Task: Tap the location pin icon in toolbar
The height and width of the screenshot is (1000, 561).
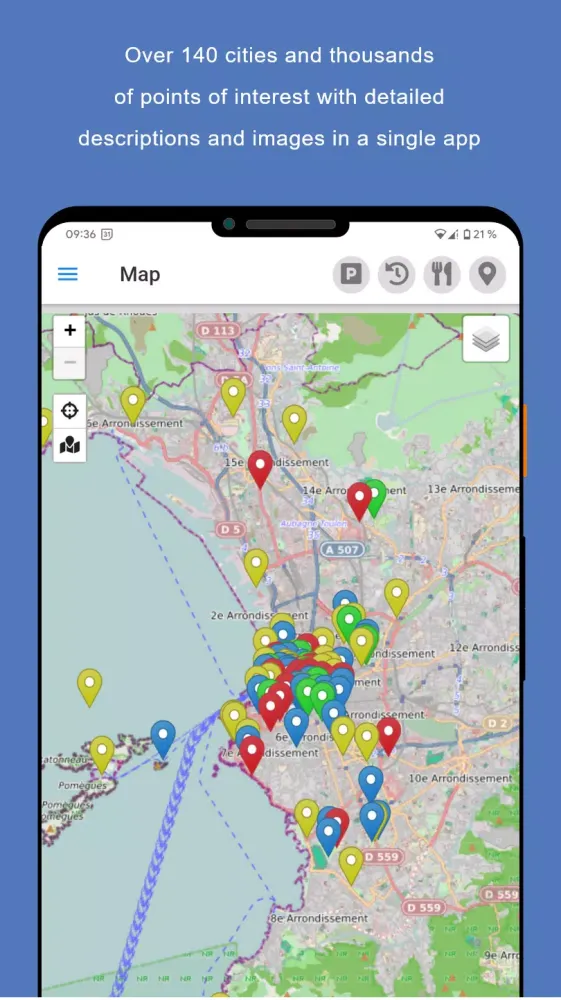Action: tap(488, 275)
